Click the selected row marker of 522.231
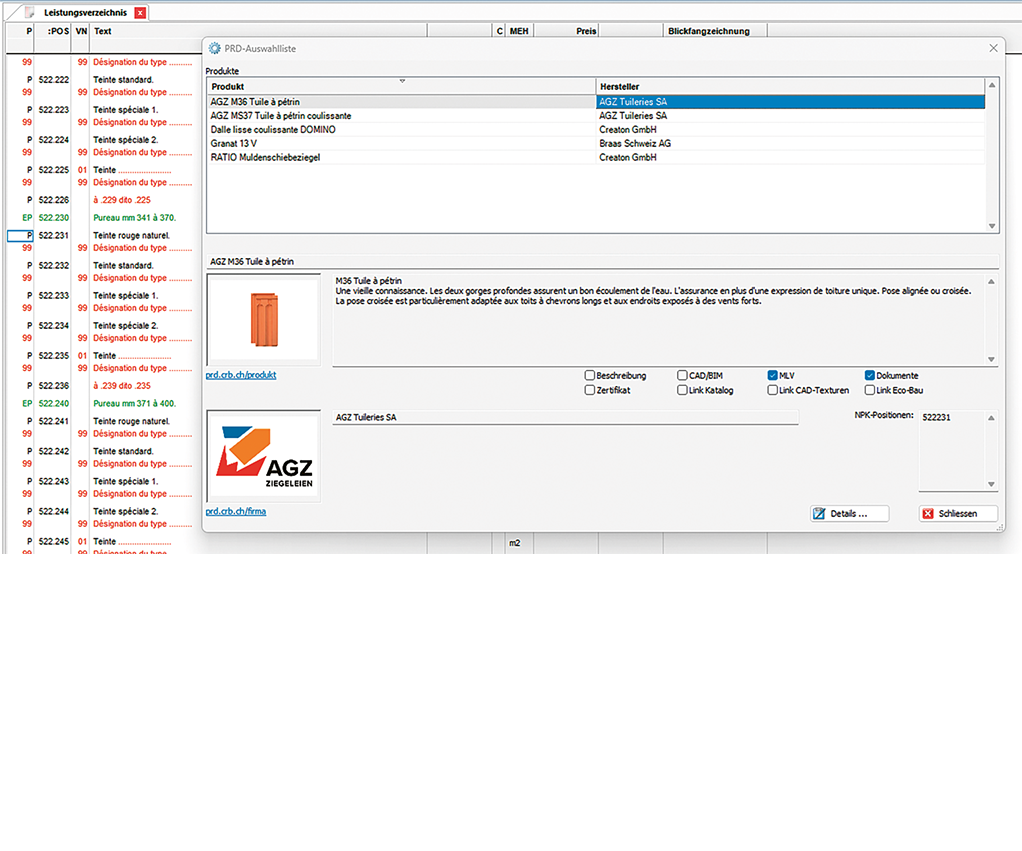Image resolution: width=1022 pixels, height=851 pixels. point(20,235)
